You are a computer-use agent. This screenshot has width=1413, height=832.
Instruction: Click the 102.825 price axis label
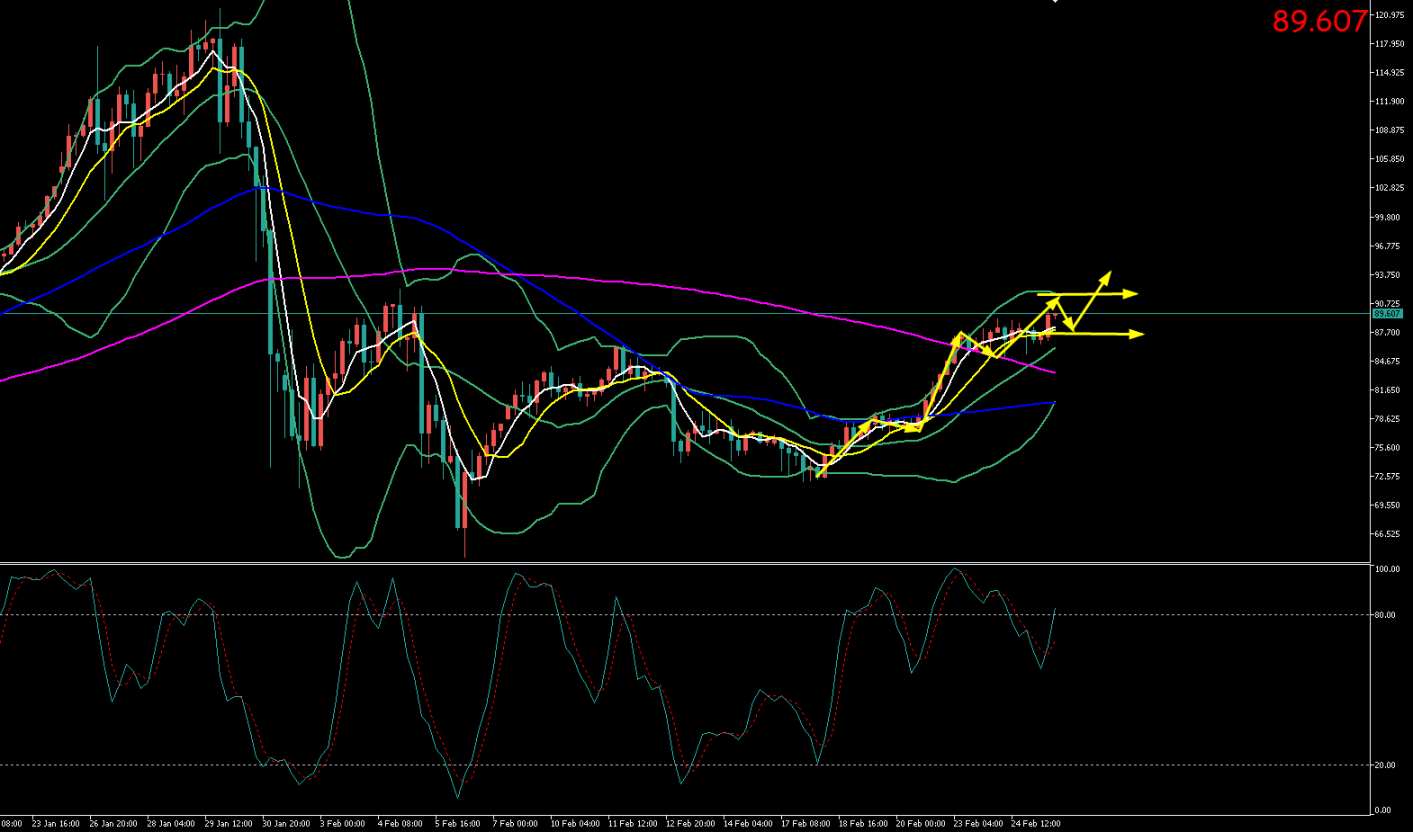point(1390,188)
